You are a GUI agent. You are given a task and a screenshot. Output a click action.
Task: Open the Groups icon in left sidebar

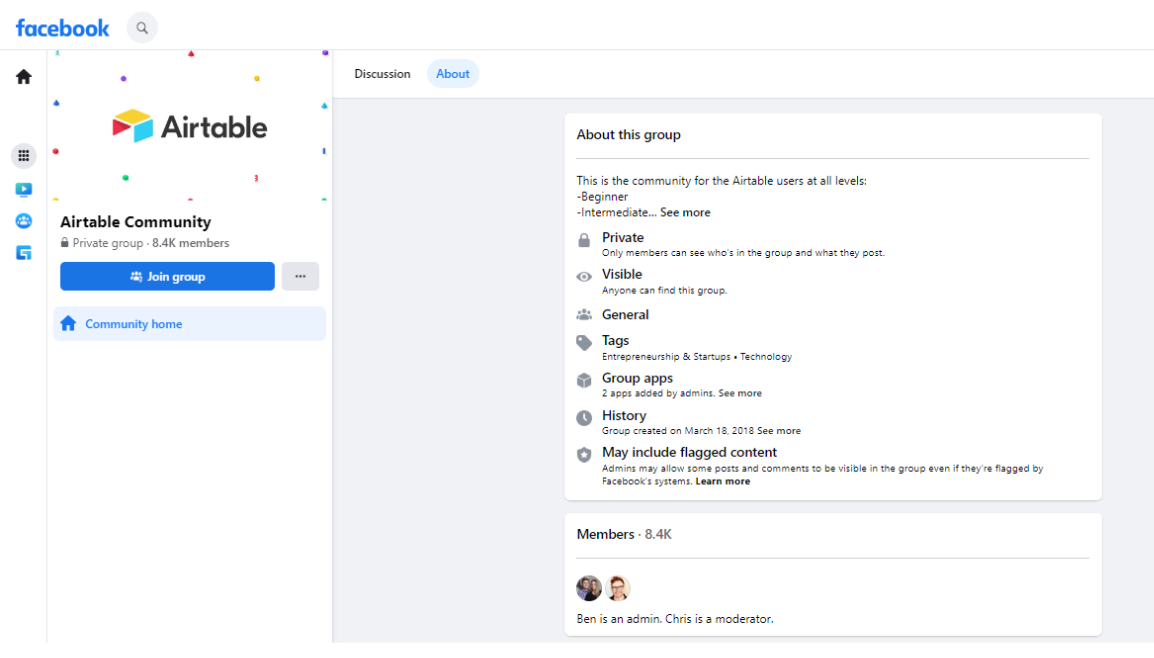coord(24,221)
